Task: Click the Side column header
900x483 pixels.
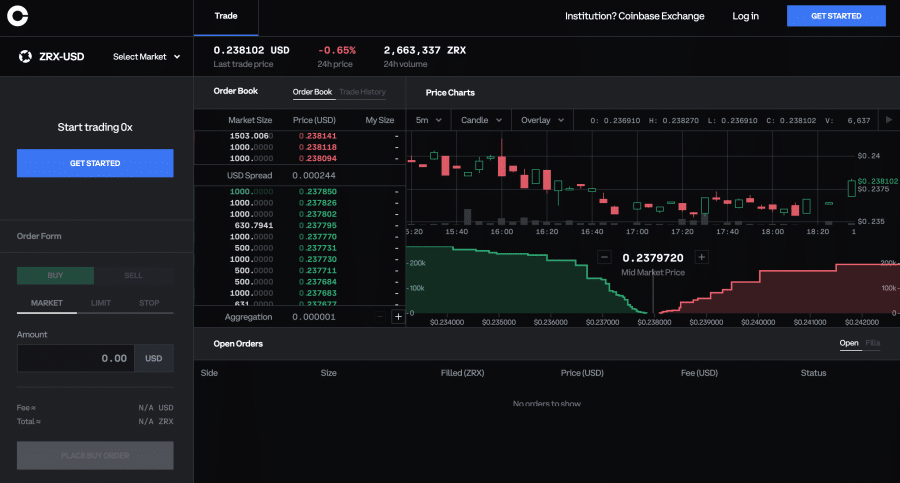Action: [x=209, y=373]
